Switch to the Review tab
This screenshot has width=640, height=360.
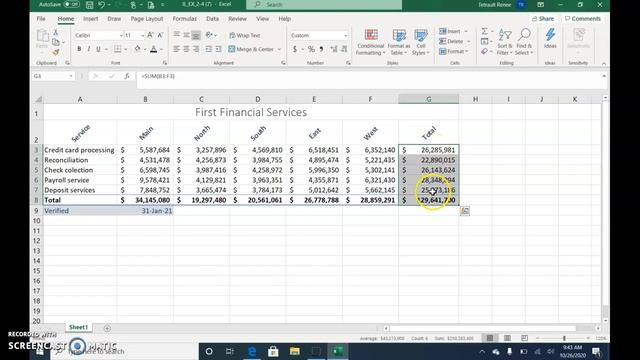click(237, 19)
